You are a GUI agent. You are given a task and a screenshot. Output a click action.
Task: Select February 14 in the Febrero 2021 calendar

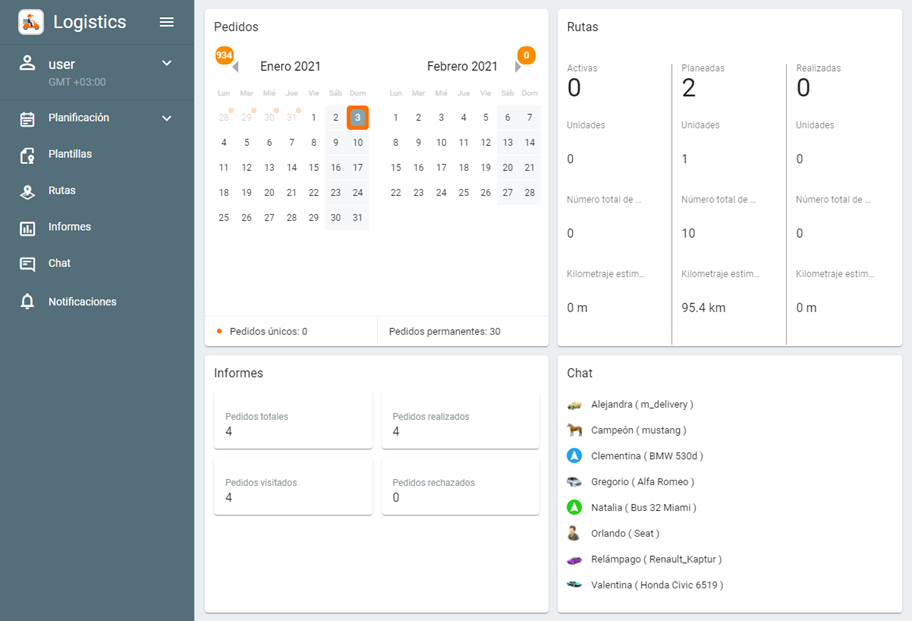pos(530,142)
